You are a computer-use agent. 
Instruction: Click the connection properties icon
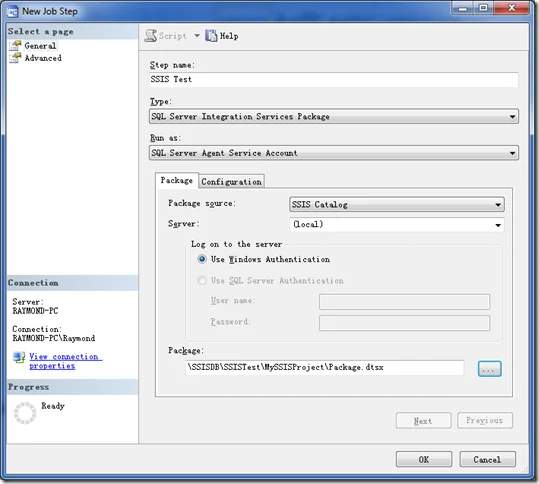[19, 357]
